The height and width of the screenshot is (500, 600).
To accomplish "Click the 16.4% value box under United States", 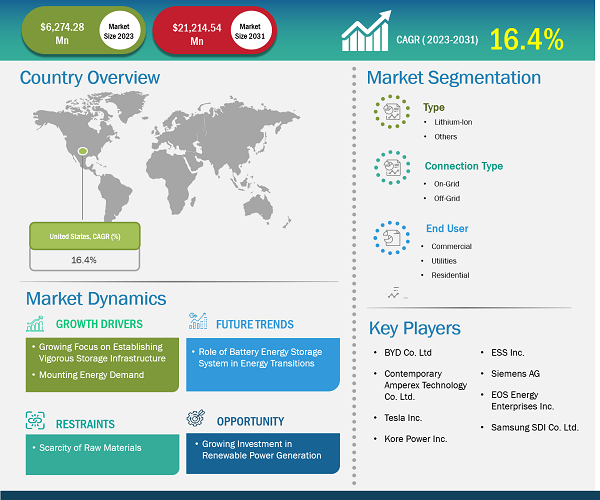I will [85, 260].
